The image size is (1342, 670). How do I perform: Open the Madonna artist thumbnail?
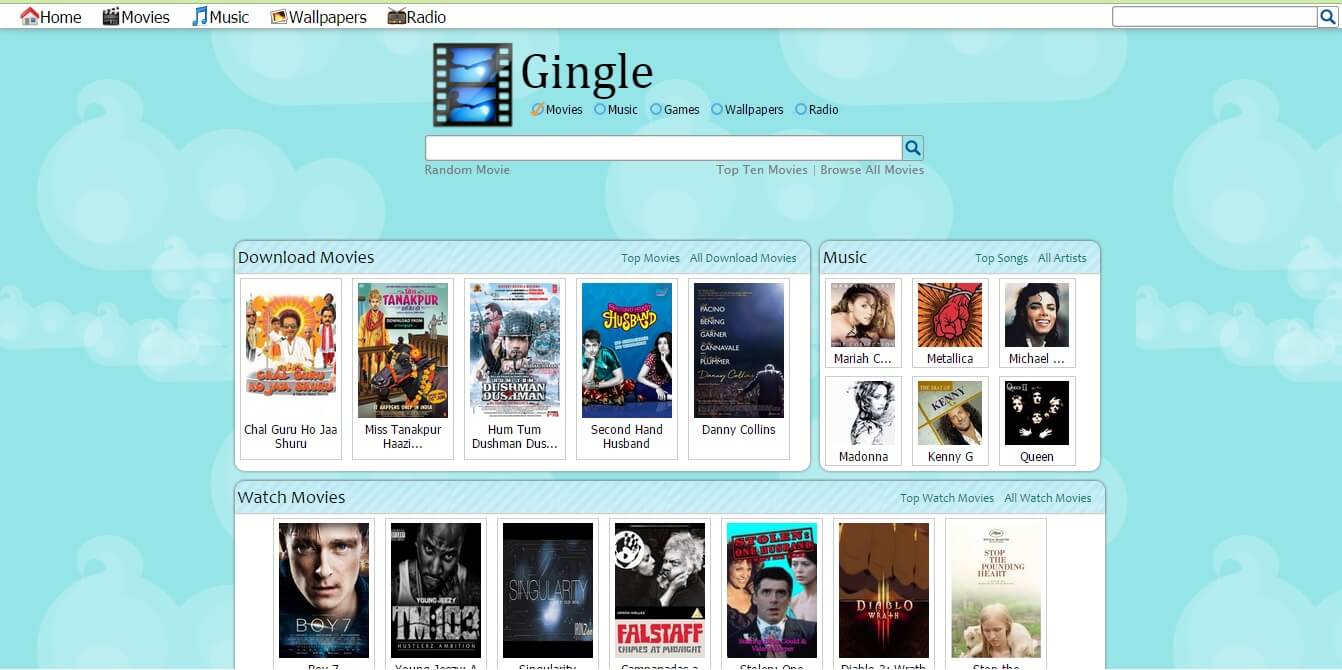coord(863,413)
